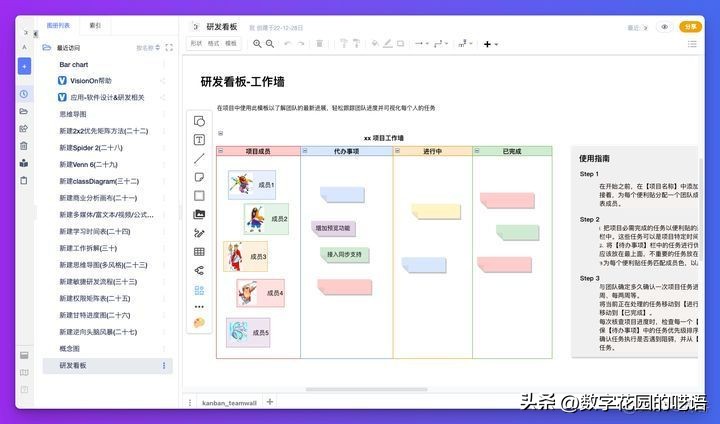Image resolution: width=720 pixels, height=424 pixels.
Task: Open the blue templates grid tool
Action: pos(199,290)
